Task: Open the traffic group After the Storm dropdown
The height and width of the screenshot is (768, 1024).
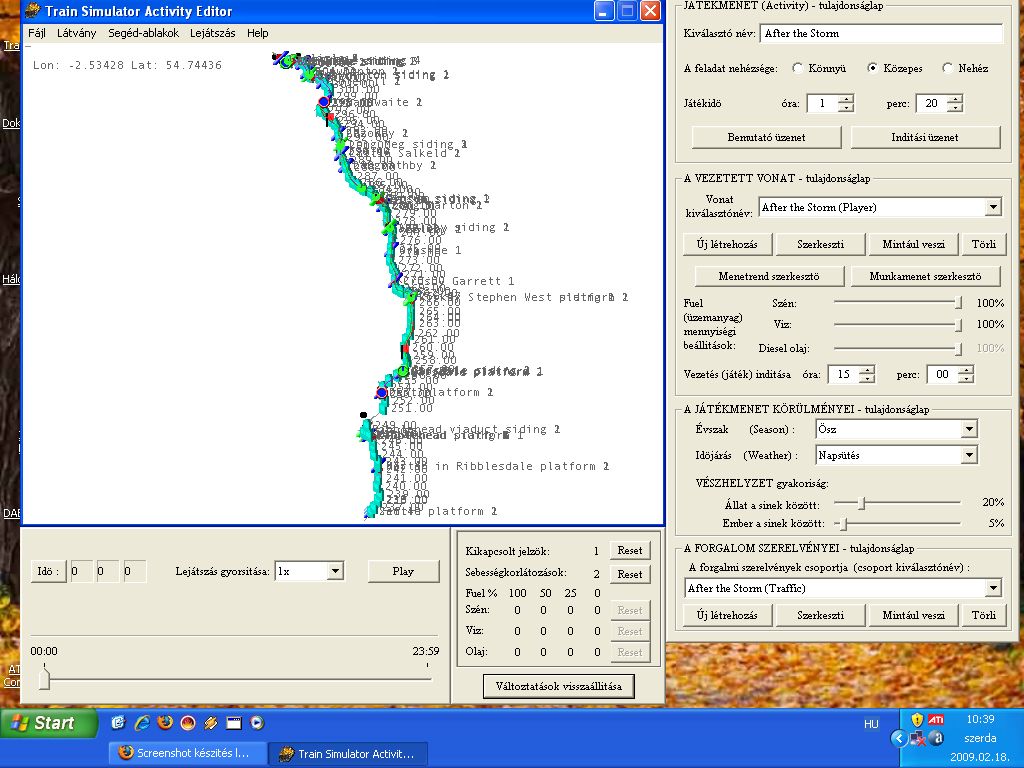Action: click(993, 588)
